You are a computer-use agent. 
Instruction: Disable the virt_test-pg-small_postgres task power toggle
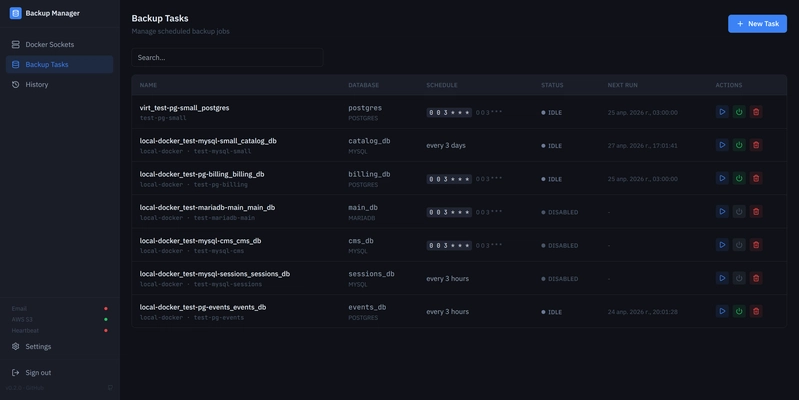(739, 112)
